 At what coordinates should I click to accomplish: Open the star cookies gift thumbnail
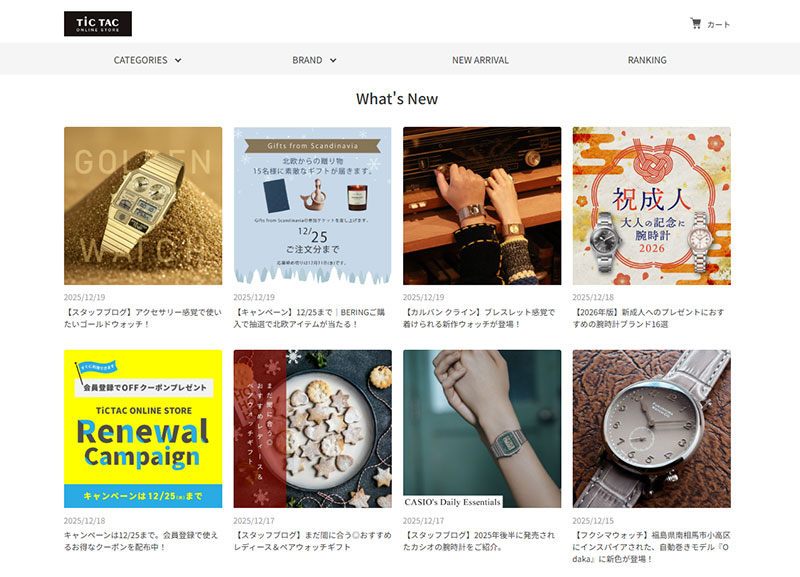[312, 429]
